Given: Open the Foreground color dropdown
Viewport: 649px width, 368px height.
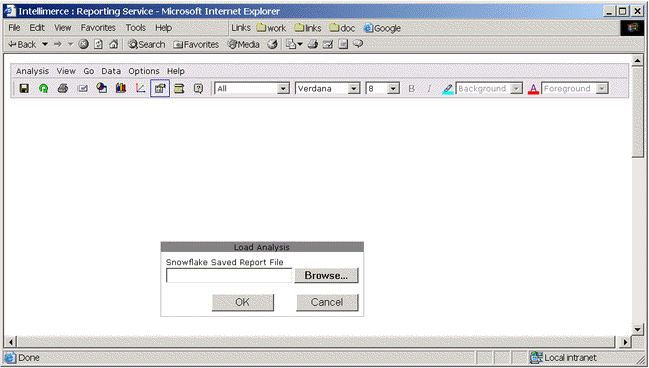Looking at the screenshot, I should click(602, 89).
